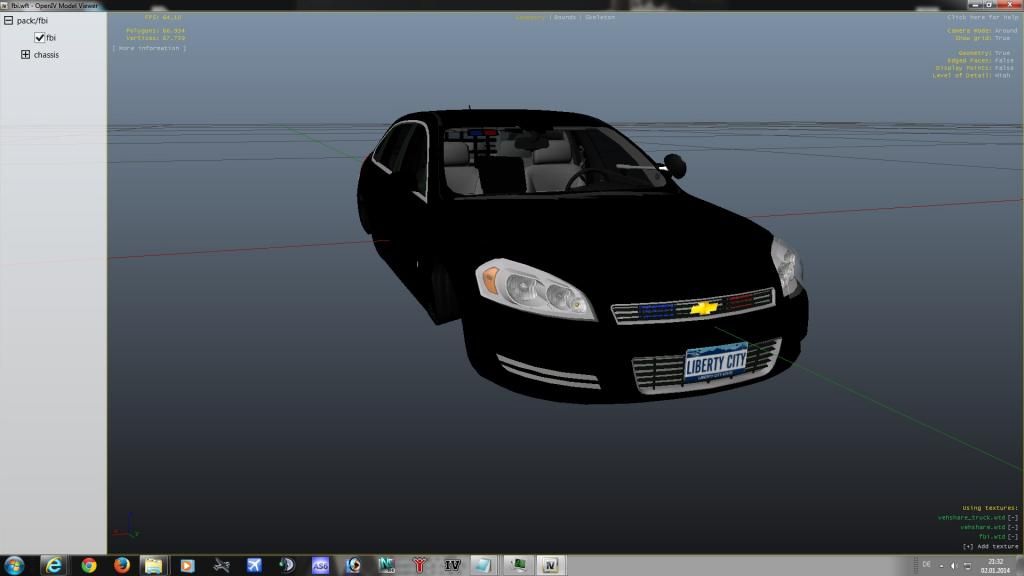Collapse the pack/fbi tree node
This screenshot has height=576, width=1024.
7,19
